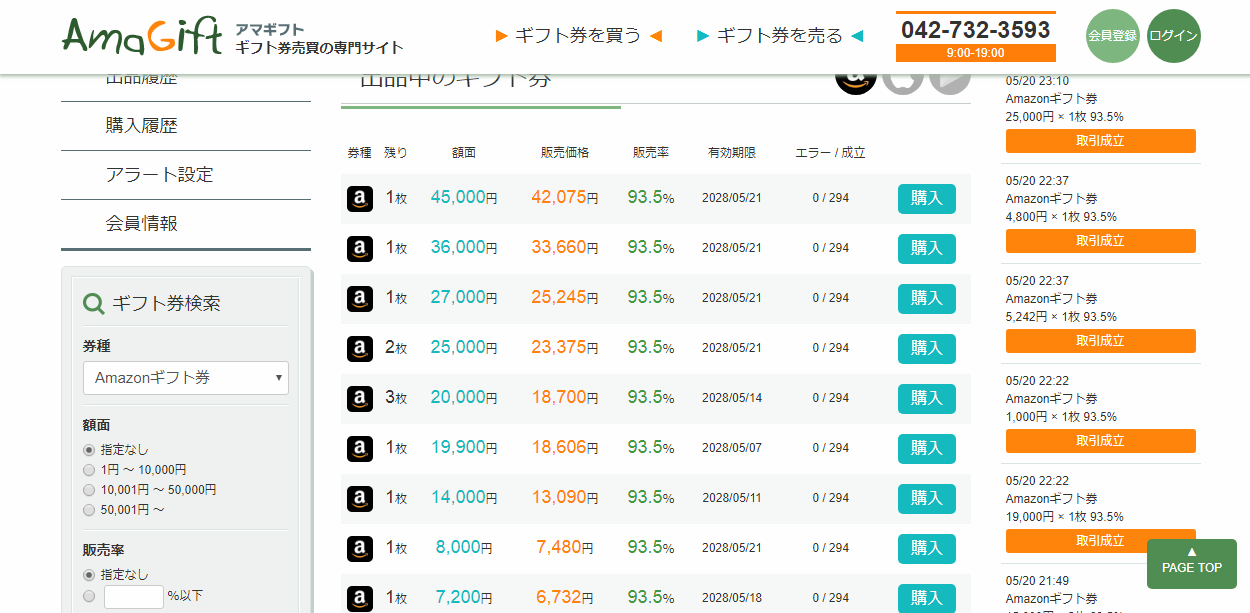Select the 50,001円～ face value radio
The height and width of the screenshot is (613, 1250).
click(89, 510)
